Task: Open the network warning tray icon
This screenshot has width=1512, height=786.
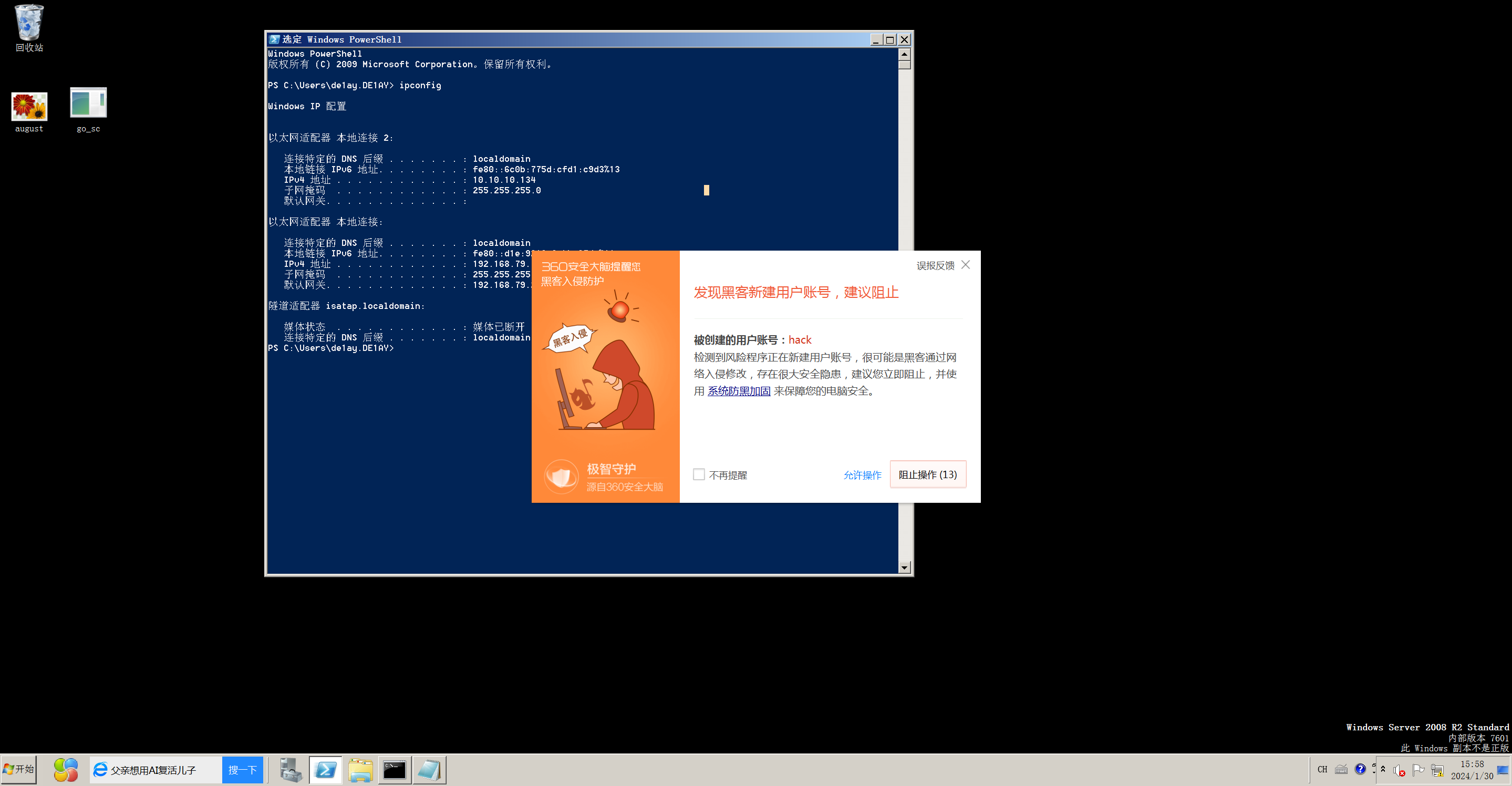Action: point(1437,770)
